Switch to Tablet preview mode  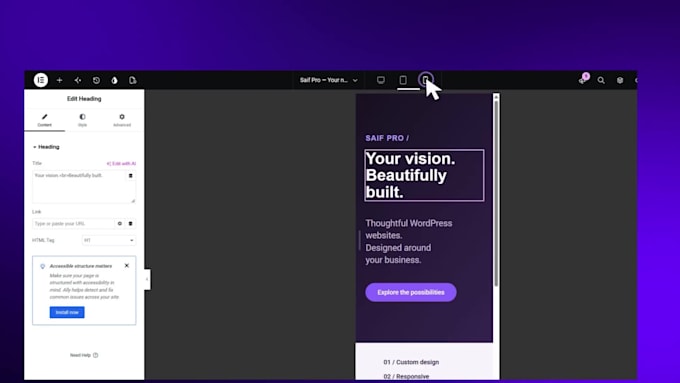click(403, 80)
